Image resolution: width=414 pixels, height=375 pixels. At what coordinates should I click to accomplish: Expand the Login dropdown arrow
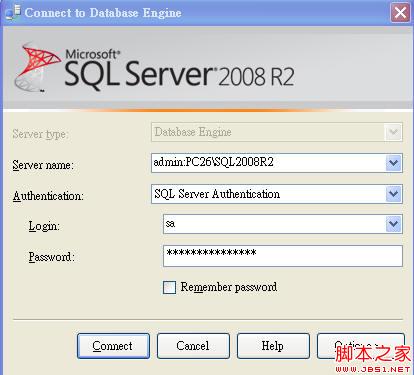394,224
